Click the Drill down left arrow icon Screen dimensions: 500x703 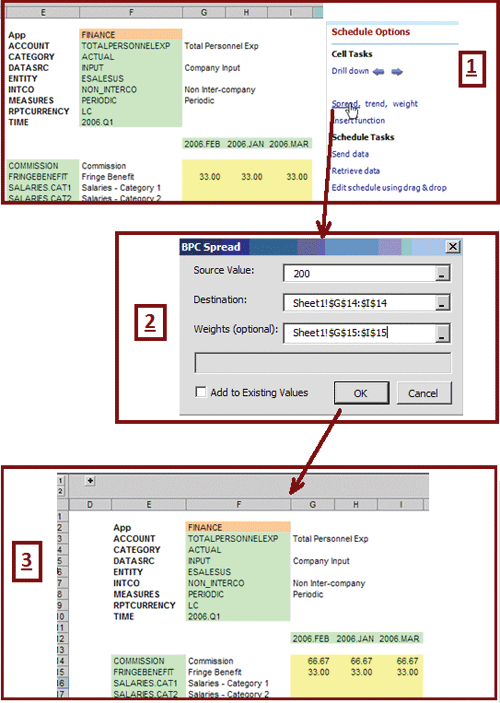coord(378,71)
